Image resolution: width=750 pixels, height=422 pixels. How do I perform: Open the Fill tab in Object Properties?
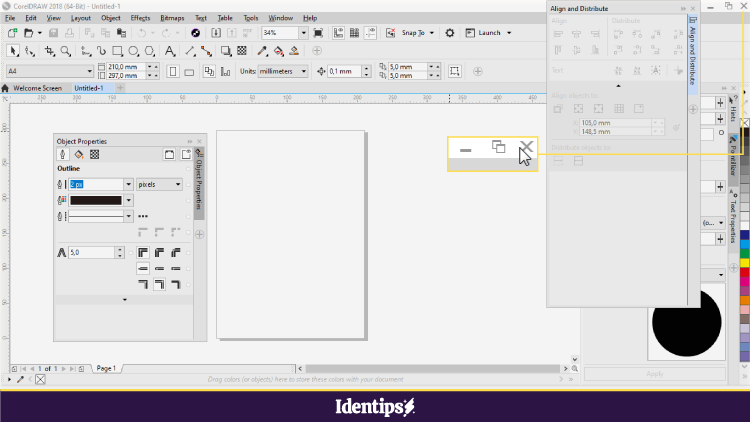click(x=78, y=155)
